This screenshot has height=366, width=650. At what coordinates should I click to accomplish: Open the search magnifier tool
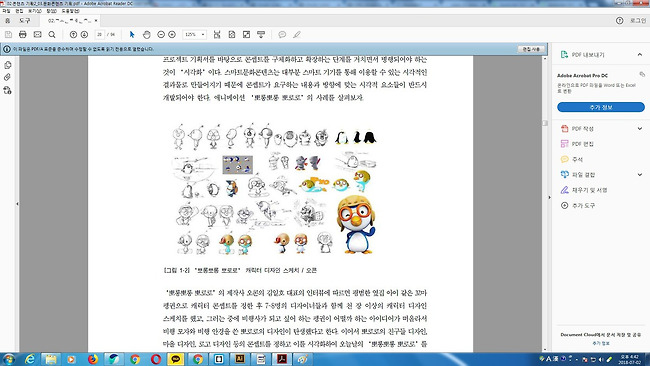click(x=52, y=34)
